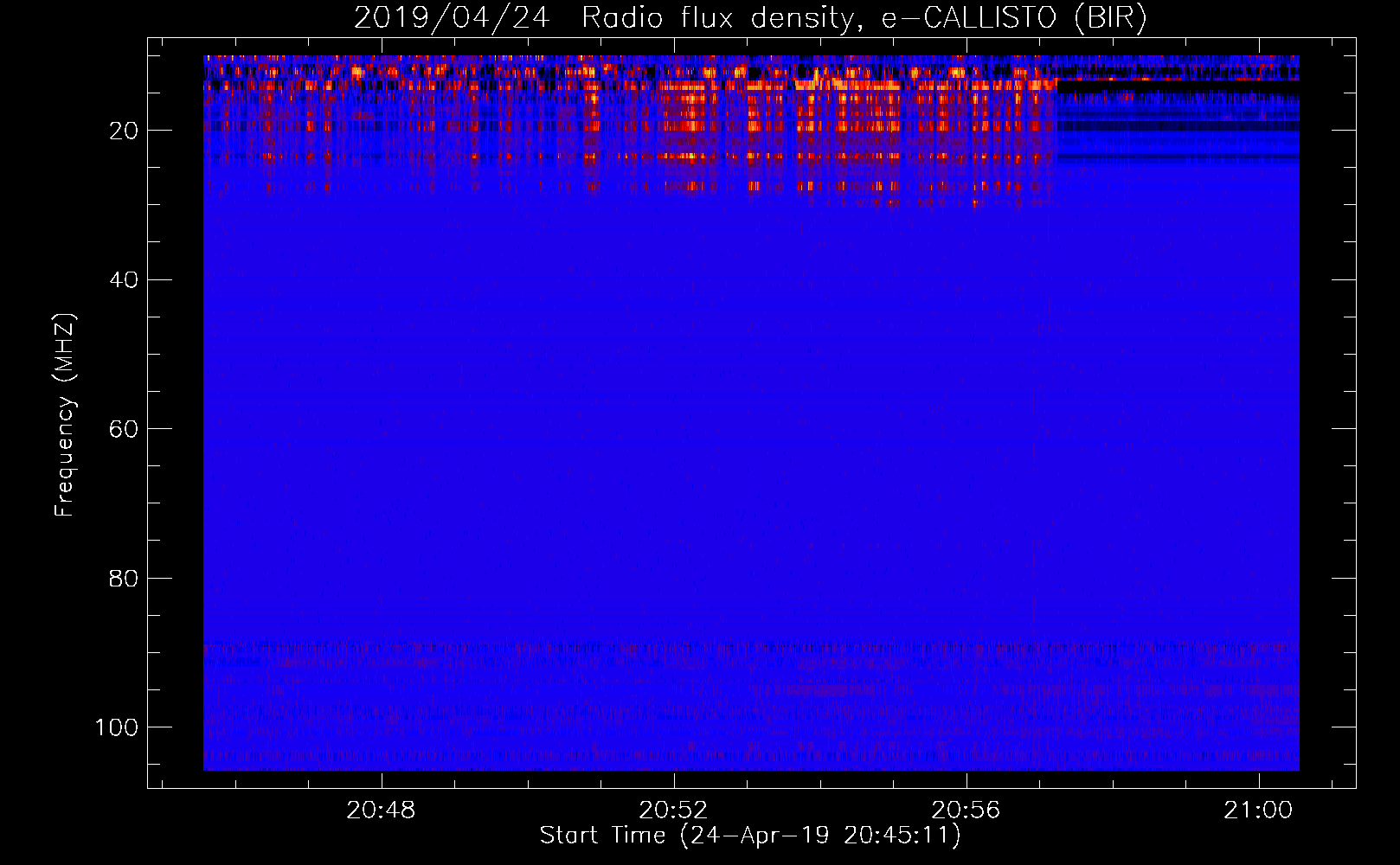Screen dimensions: 1400x865
Task: Click the 20 MHz frequency tick label
Action: click(124, 131)
